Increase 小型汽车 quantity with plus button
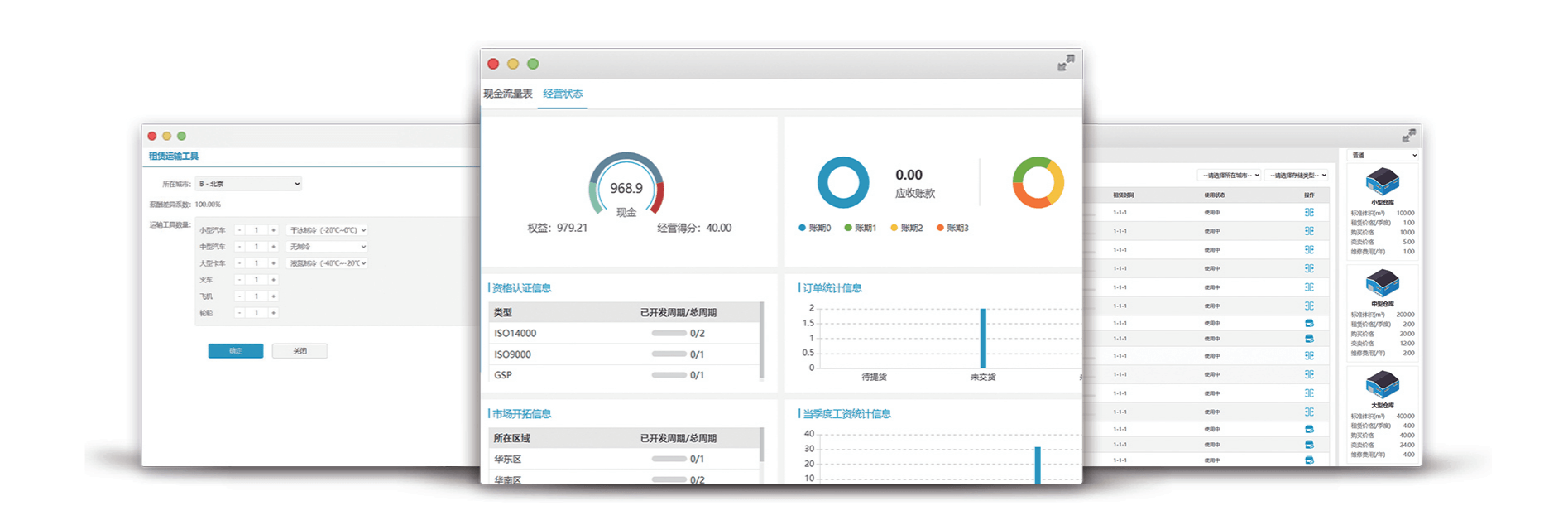The height and width of the screenshot is (525, 1568). (273, 230)
